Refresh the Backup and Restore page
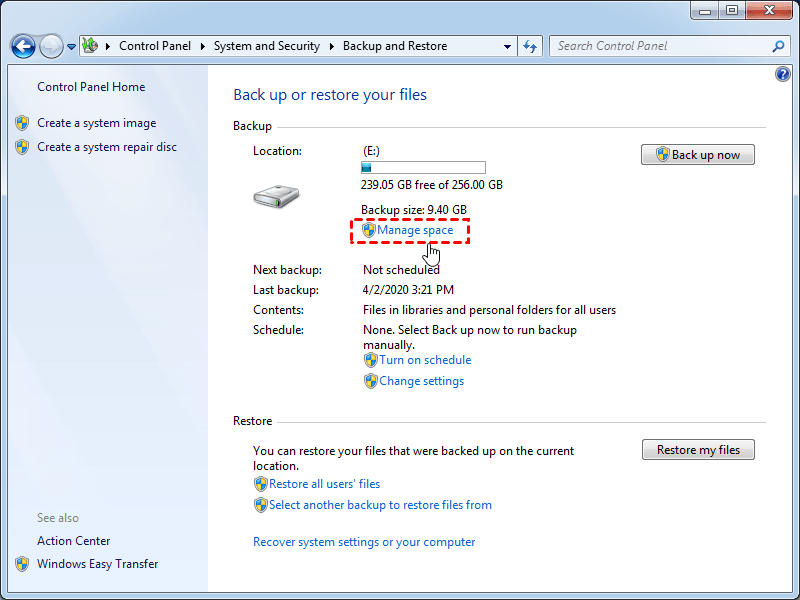This screenshot has height=600, width=800. point(530,46)
